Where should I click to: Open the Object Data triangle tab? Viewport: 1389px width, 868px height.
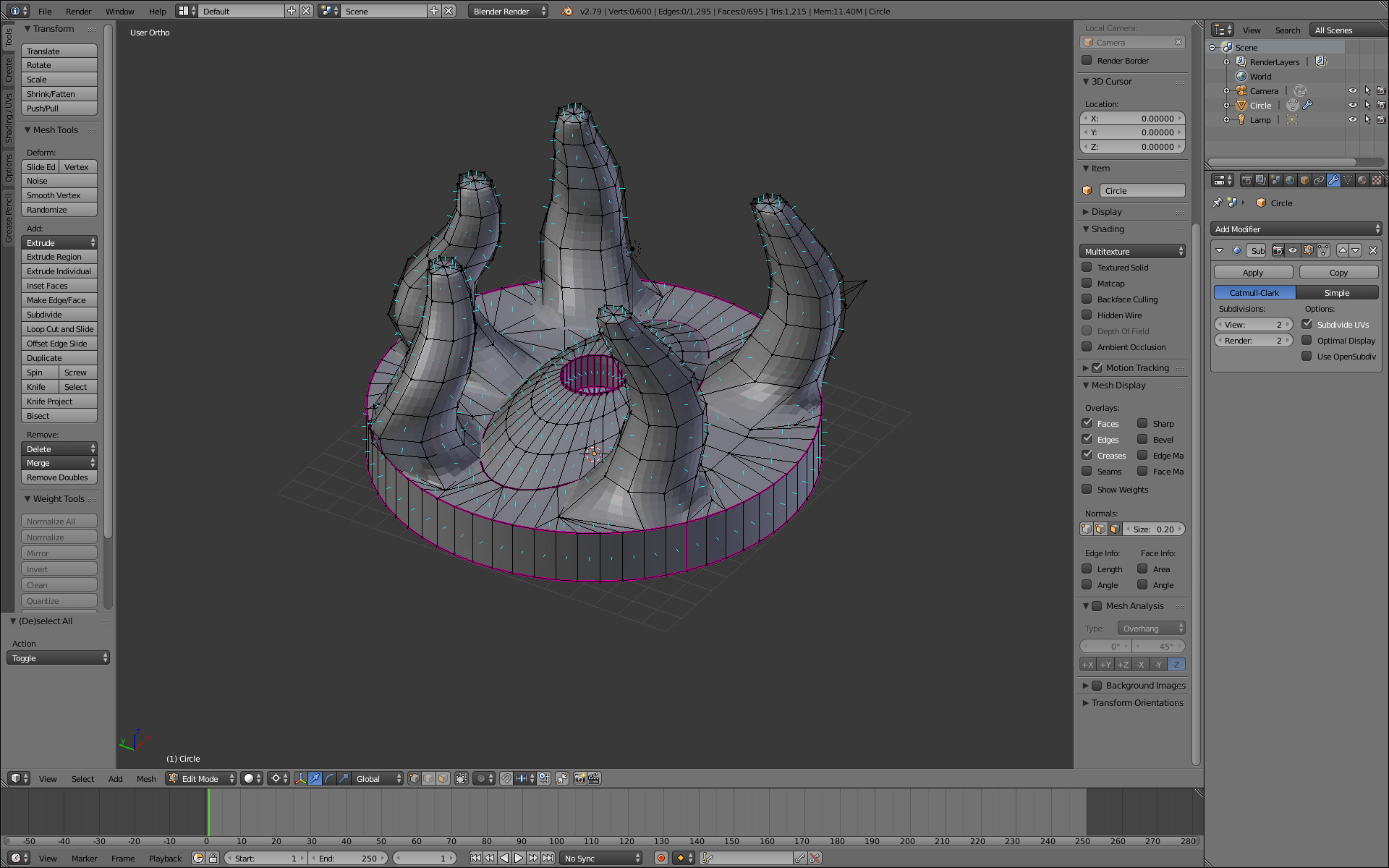1348,180
